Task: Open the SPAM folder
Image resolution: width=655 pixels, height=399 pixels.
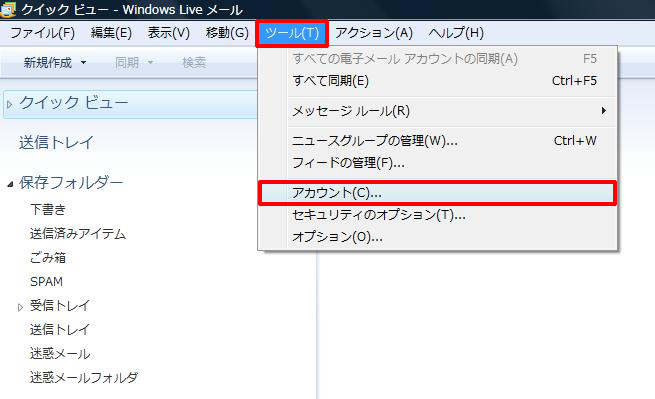Action: [x=46, y=282]
